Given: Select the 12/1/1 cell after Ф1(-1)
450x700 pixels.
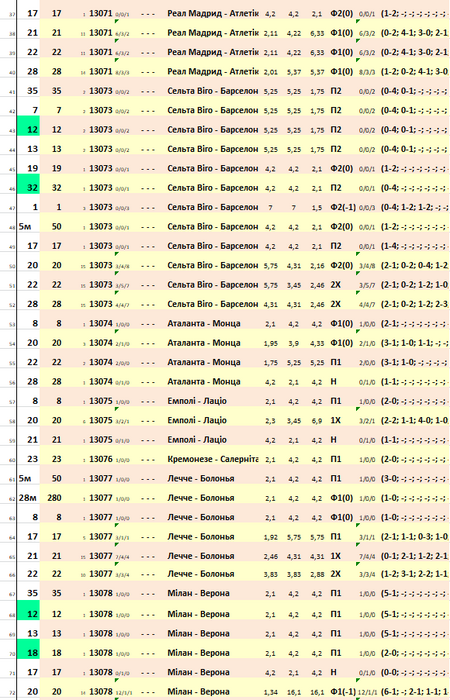Looking at the screenshot, I should [368, 692].
